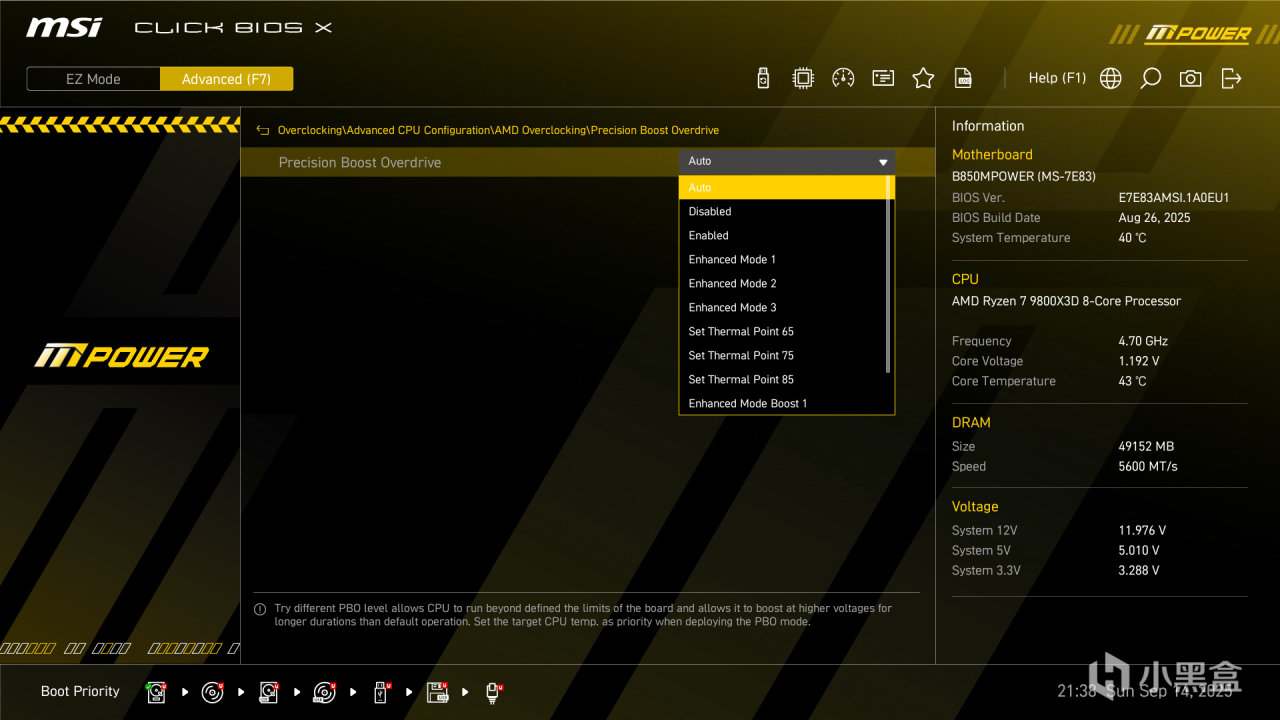Click the CPU frequency value 4.70 GHz
Viewport: 1280px width, 720px height.
point(1144,341)
